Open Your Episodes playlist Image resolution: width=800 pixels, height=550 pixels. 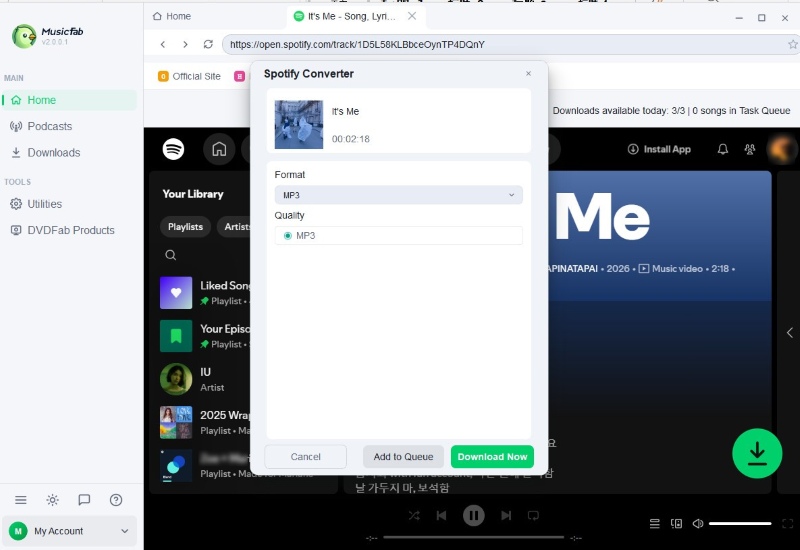(206, 336)
